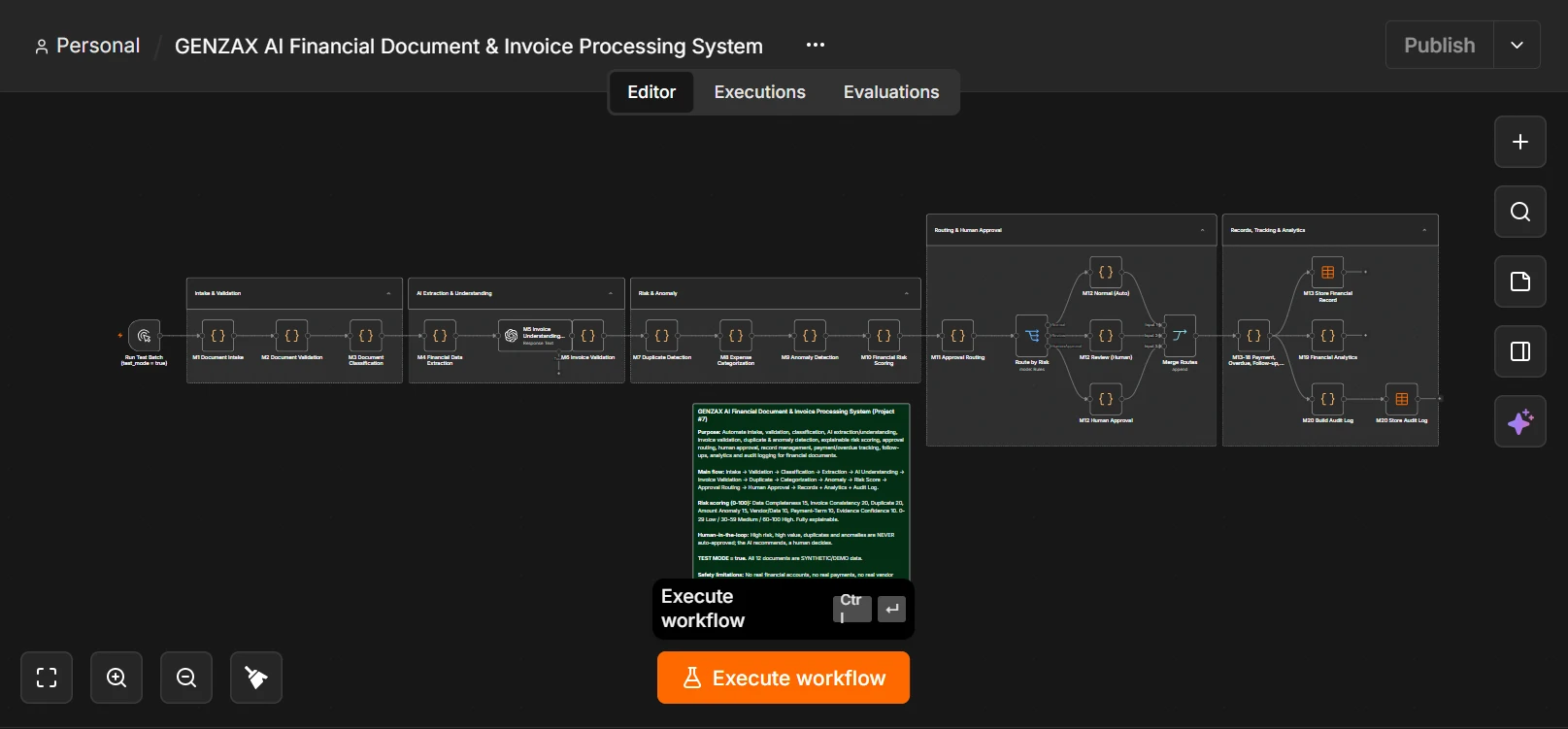Switch to the Editor tab

pyautogui.click(x=651, y=92)
